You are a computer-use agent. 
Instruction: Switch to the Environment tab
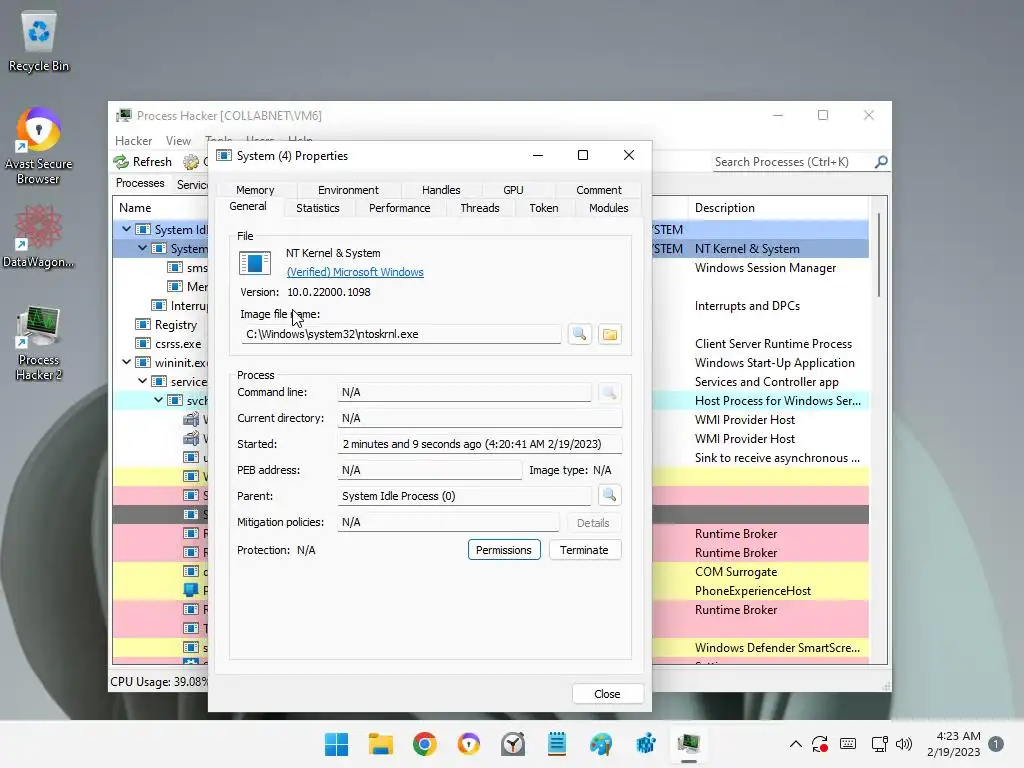(x=348, y=190)
